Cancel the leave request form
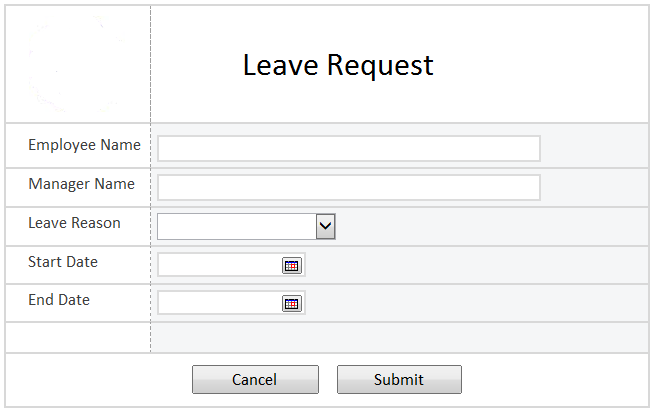 click(255, 379)
